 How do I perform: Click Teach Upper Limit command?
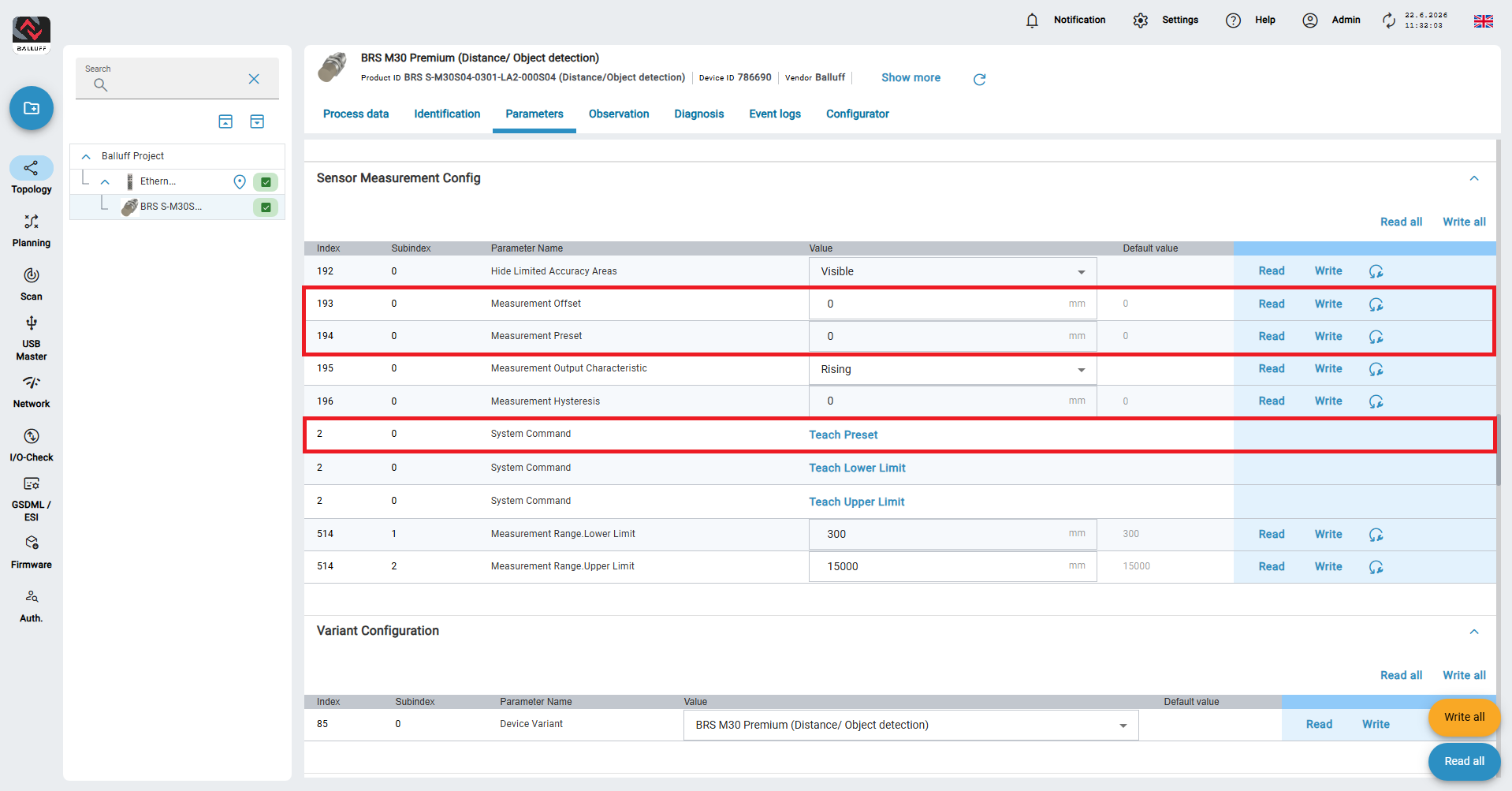(857, 502)
